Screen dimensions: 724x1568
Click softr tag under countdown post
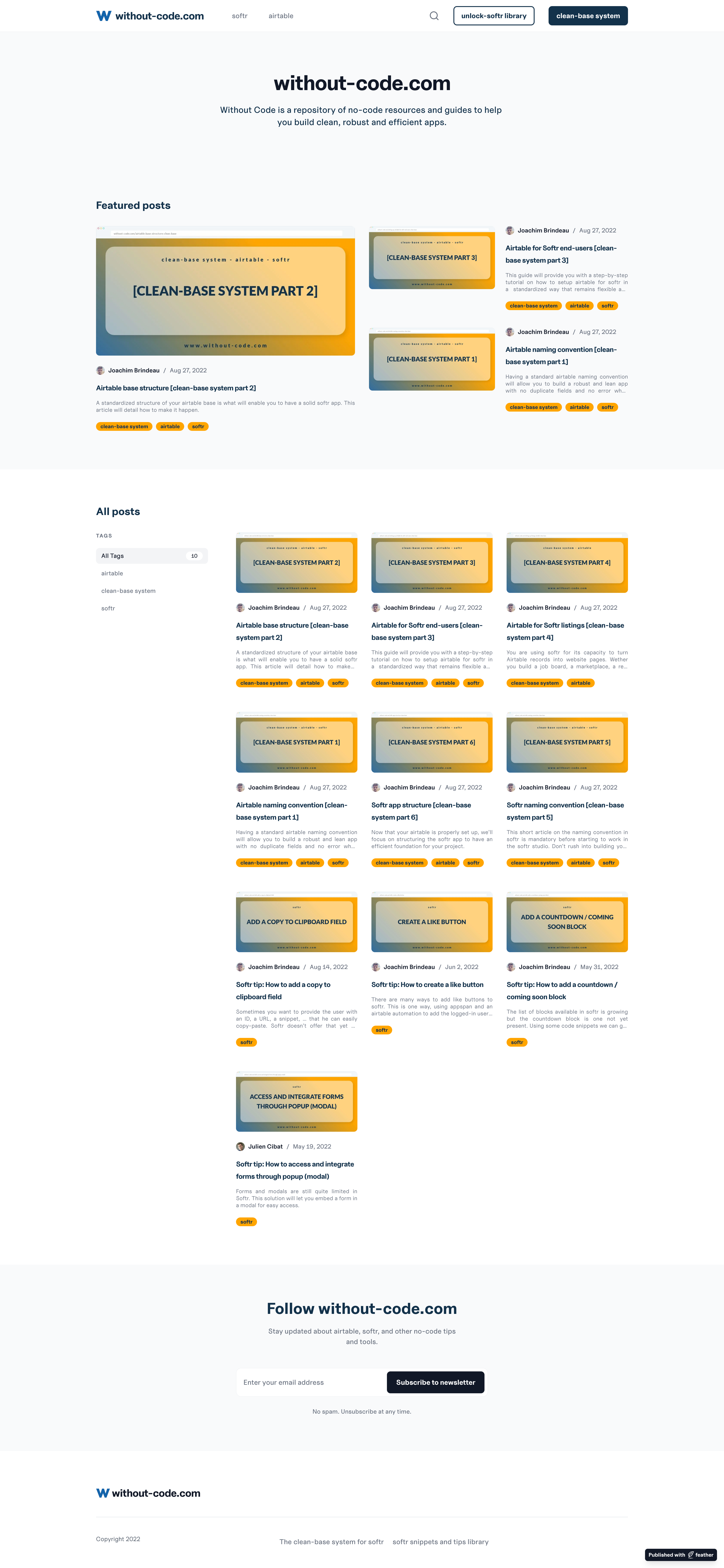pyautogui.click(x=517, y=1042)
